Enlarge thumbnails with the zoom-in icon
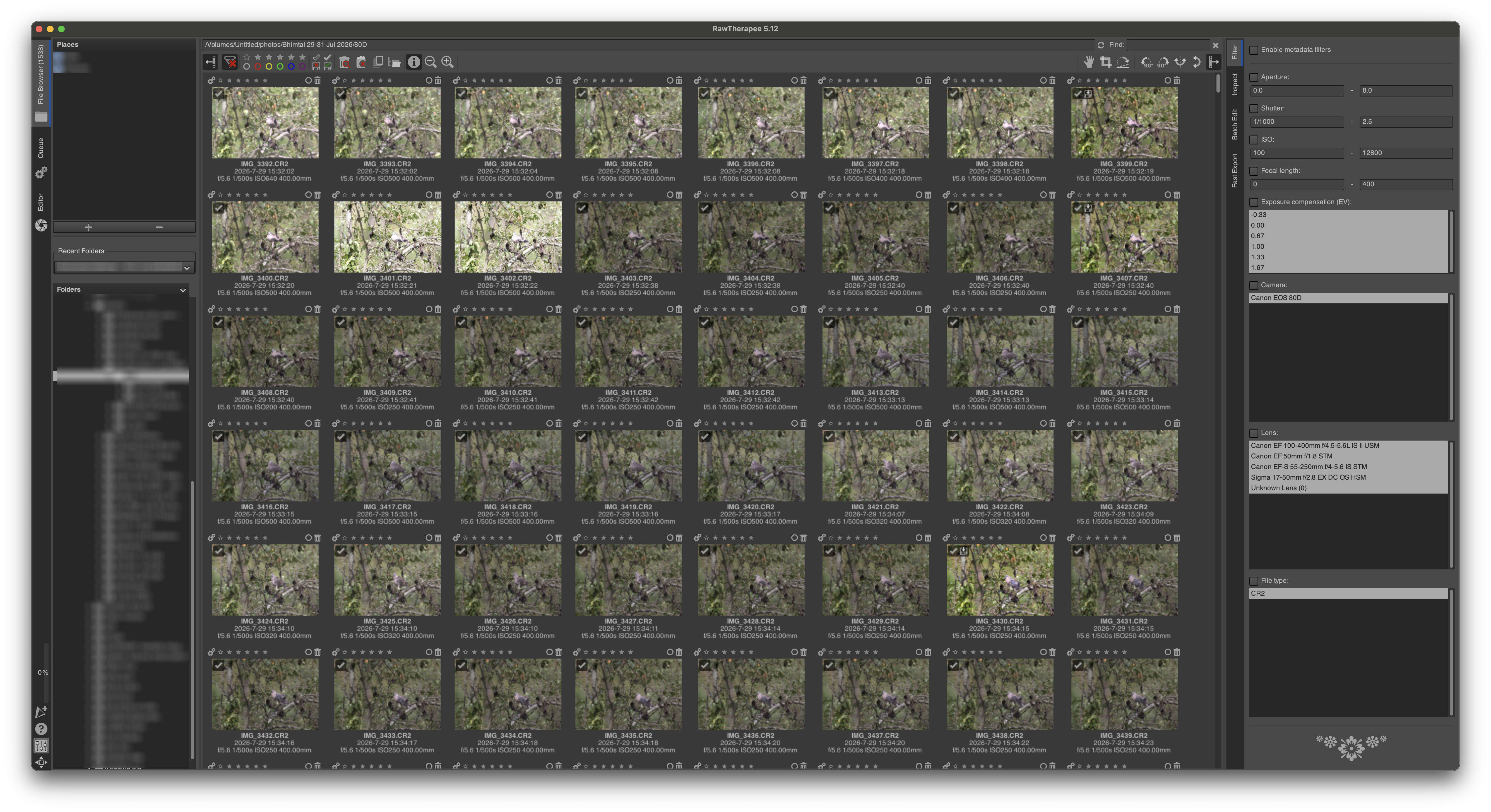Viewport: 1491px width, 812px height. tap(448, 62)
